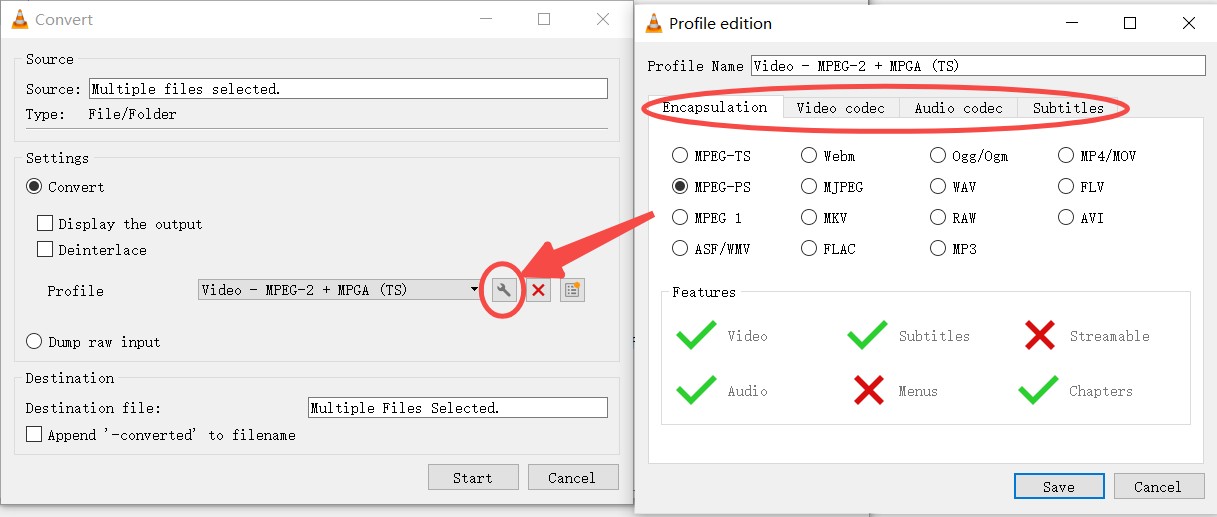The width and height of the screenshot is (1217, 517).
Task: Enable Display the output checkbox
Action: coord(45,224)
